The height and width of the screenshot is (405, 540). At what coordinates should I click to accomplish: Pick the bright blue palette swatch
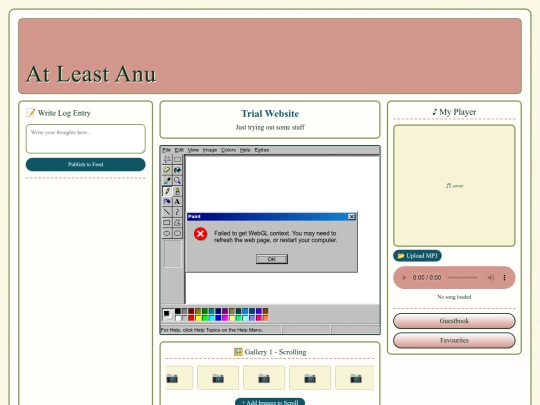tap(218, 318)
